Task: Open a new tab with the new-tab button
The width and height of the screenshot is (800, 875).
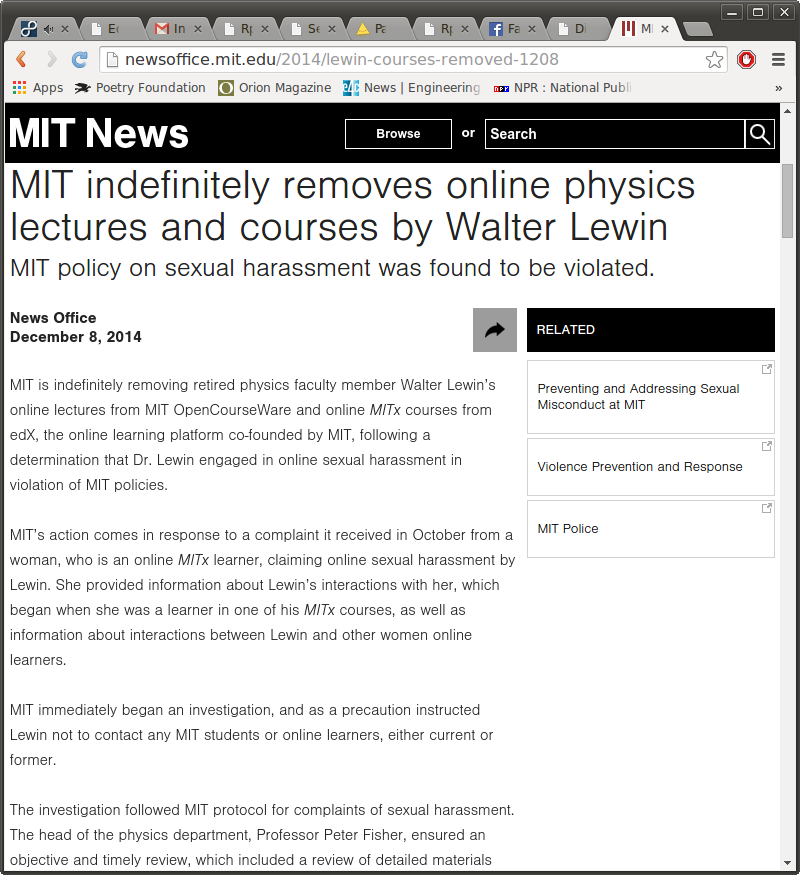Action: click(x=697, y=29)
